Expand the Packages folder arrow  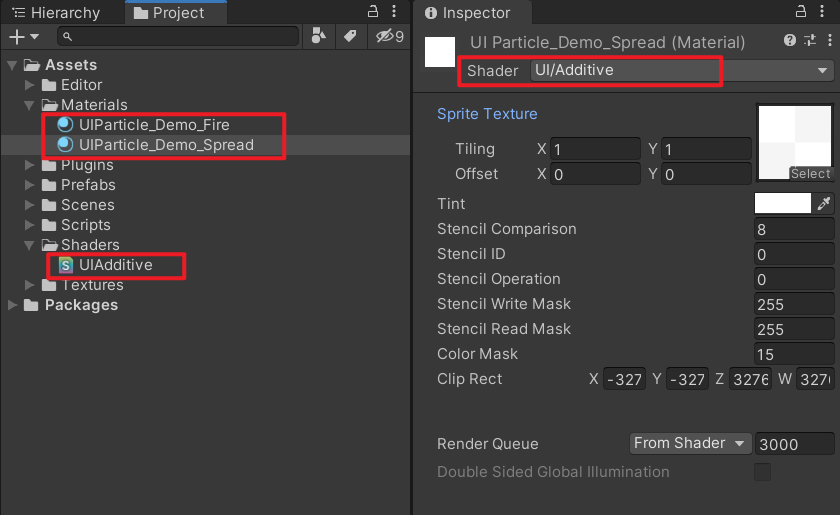12,305
